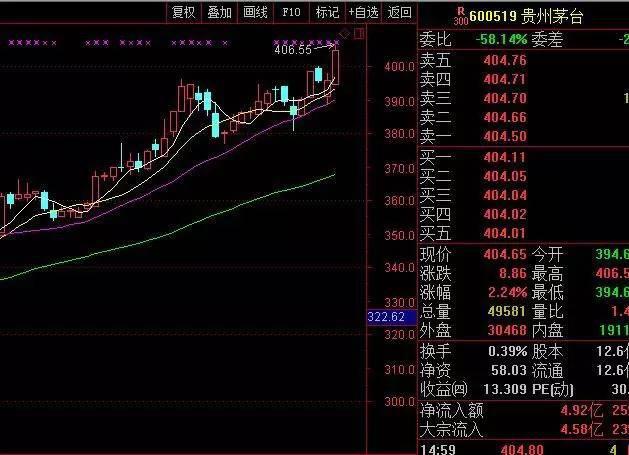Click the 350.0 price axis label
Screen dimensions: 629x455
coord(399,235)
